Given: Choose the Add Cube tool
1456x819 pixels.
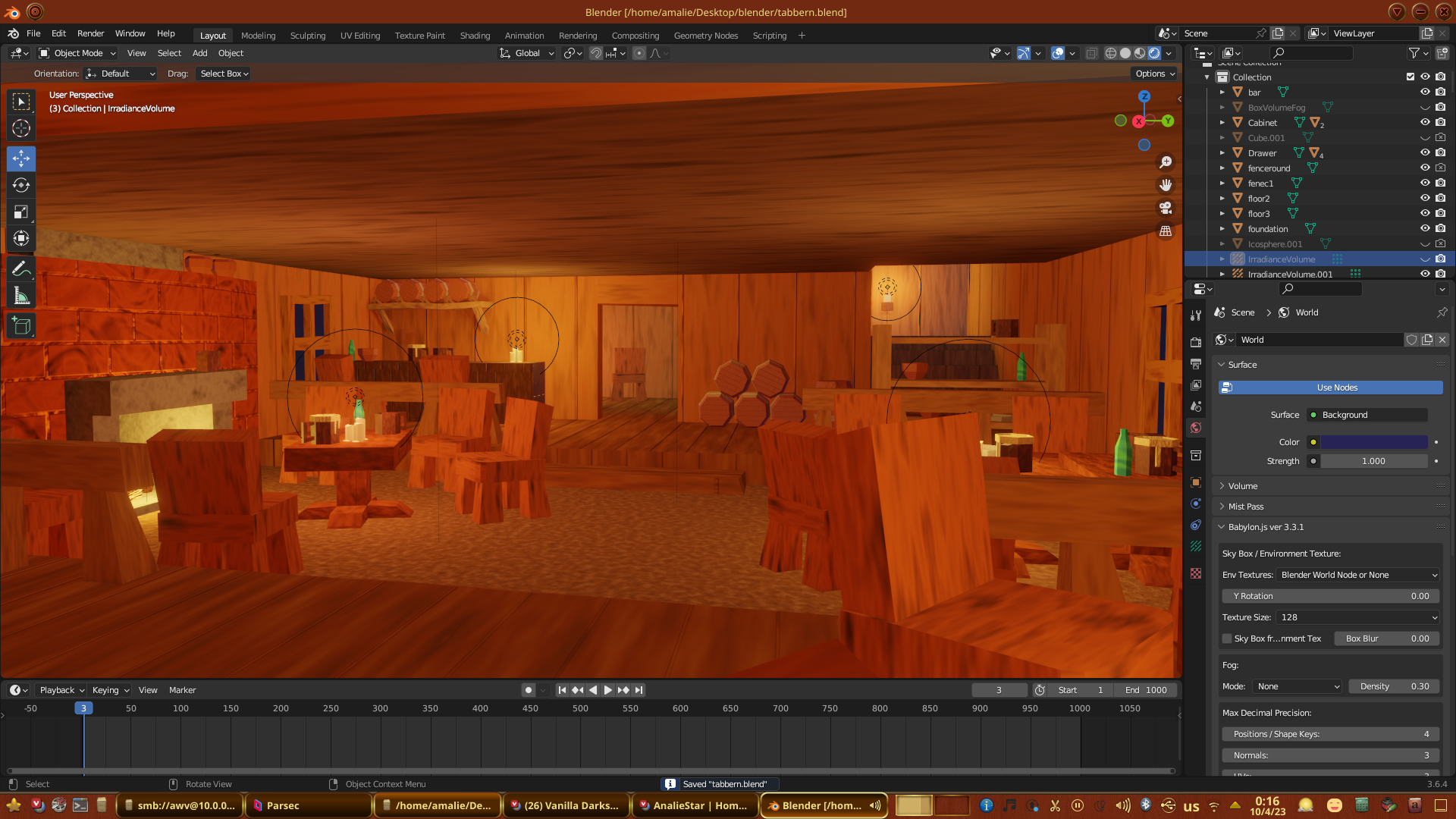Looking at the screenshot, I should (21, 326).
